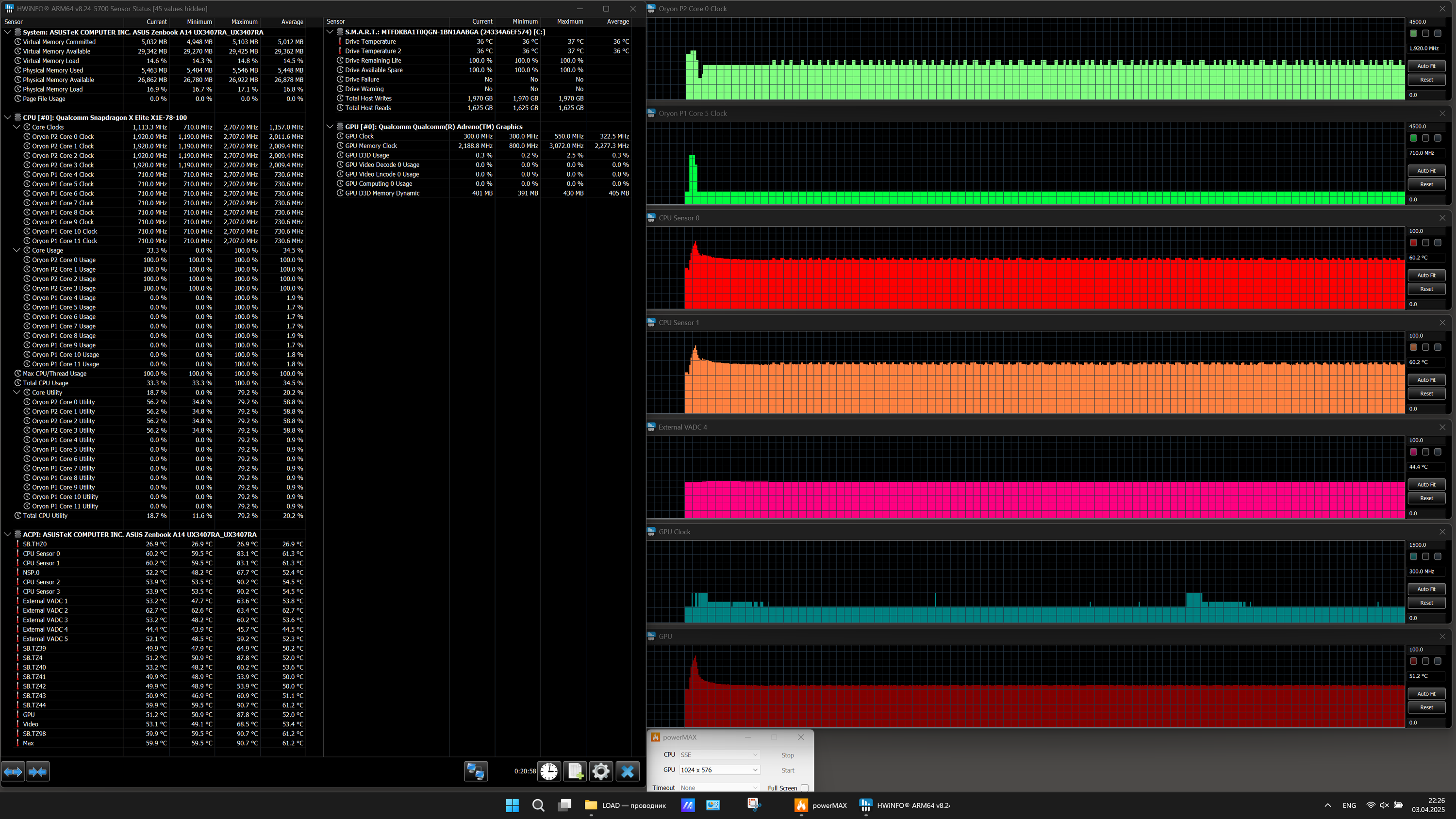The width and height of the screenshot is (1456, 819).
Task: Click the 4500.0 maximum field of Core 5 graph
Action: point(1425,126)
